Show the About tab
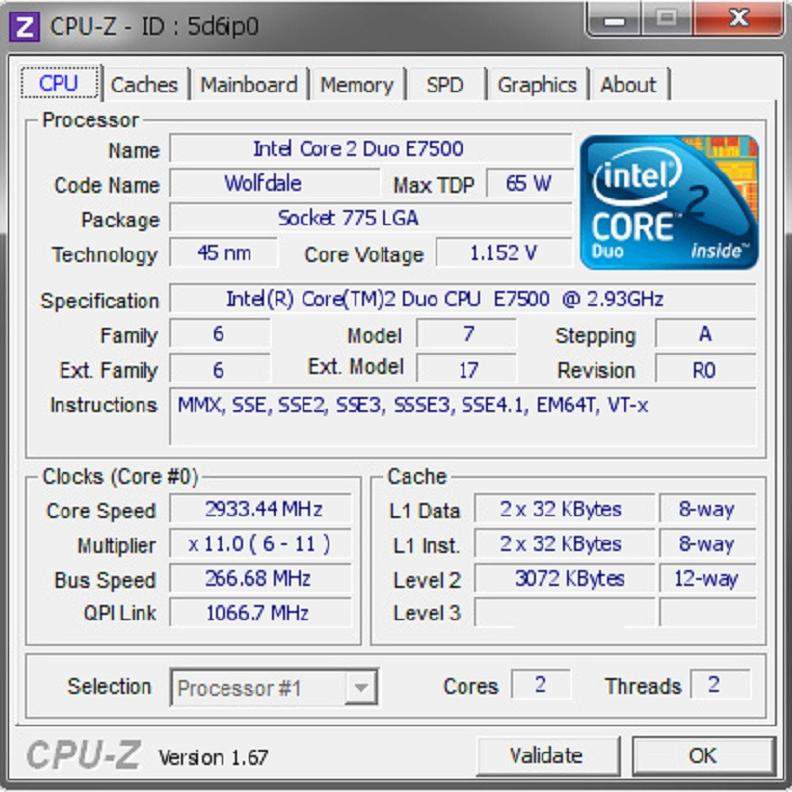 [628, 85]
